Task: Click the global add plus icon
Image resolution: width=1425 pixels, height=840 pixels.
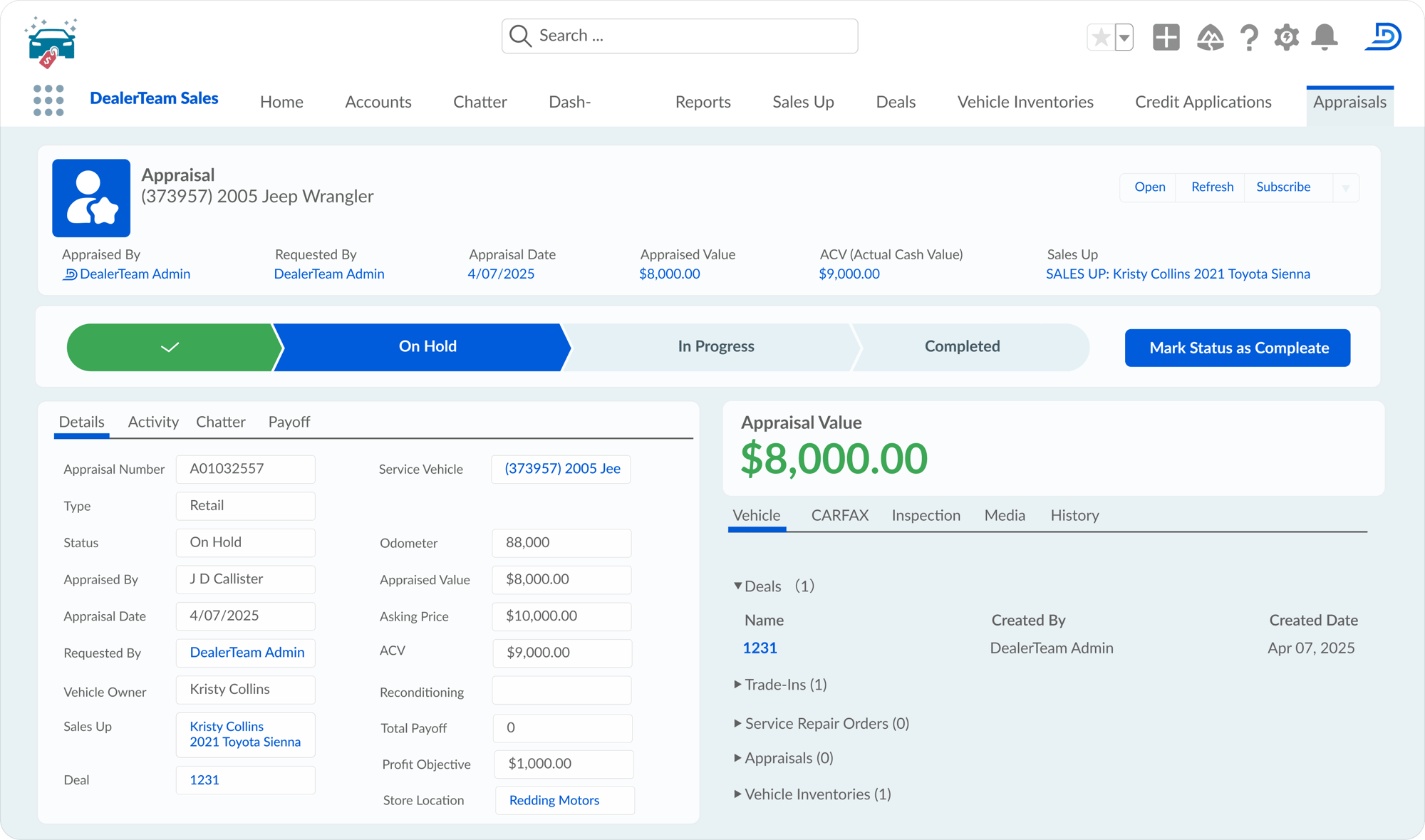Action: coord(1166,37)
